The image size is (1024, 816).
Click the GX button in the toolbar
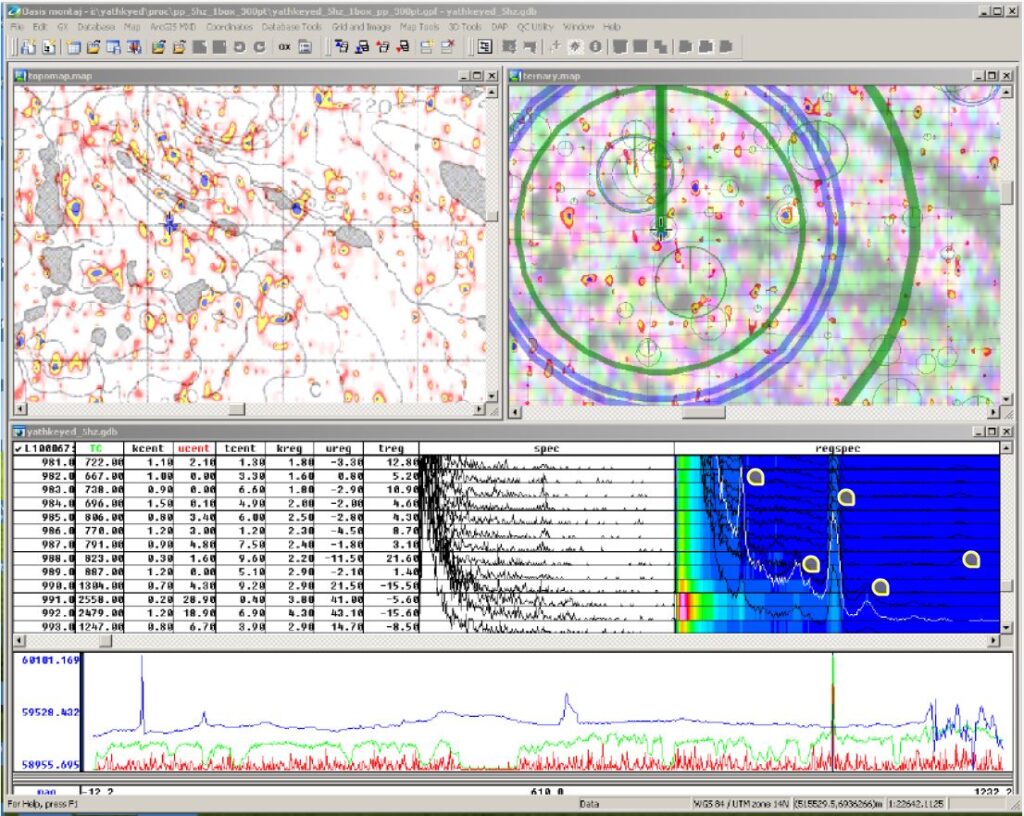pyautogui.click(x=283, y=47)
